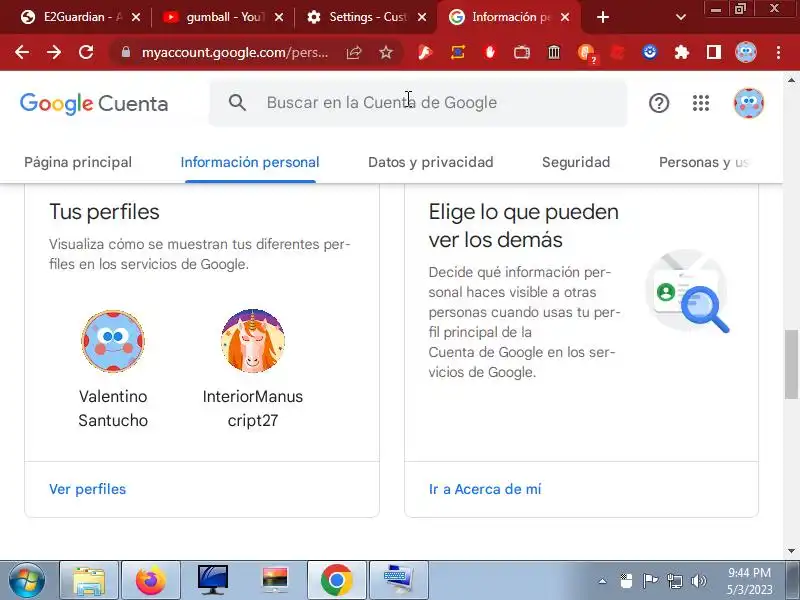
Task: Go back to the previous page
Action: [x=22, y=52]
